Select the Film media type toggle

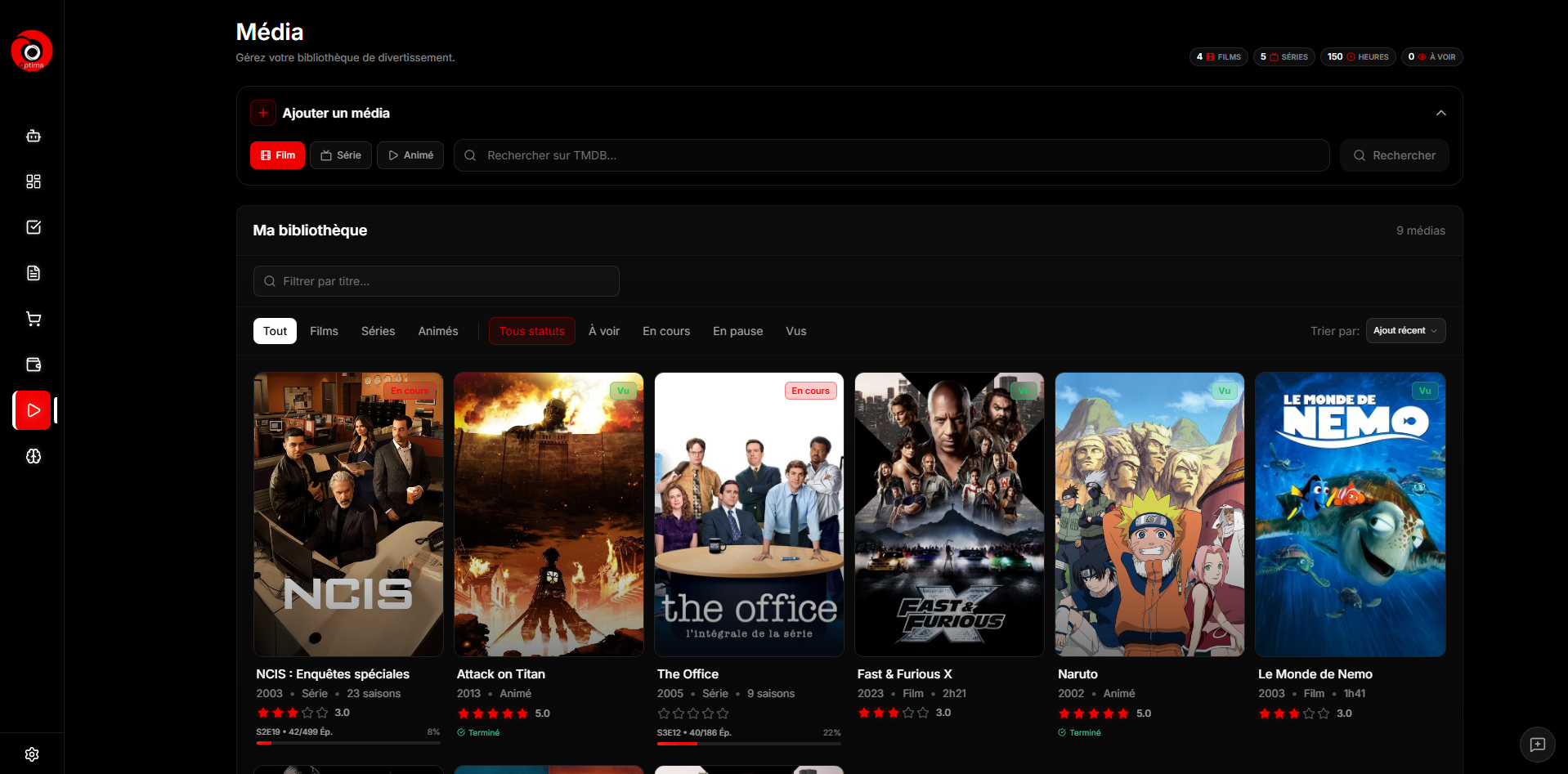click(x=277, y=155)
